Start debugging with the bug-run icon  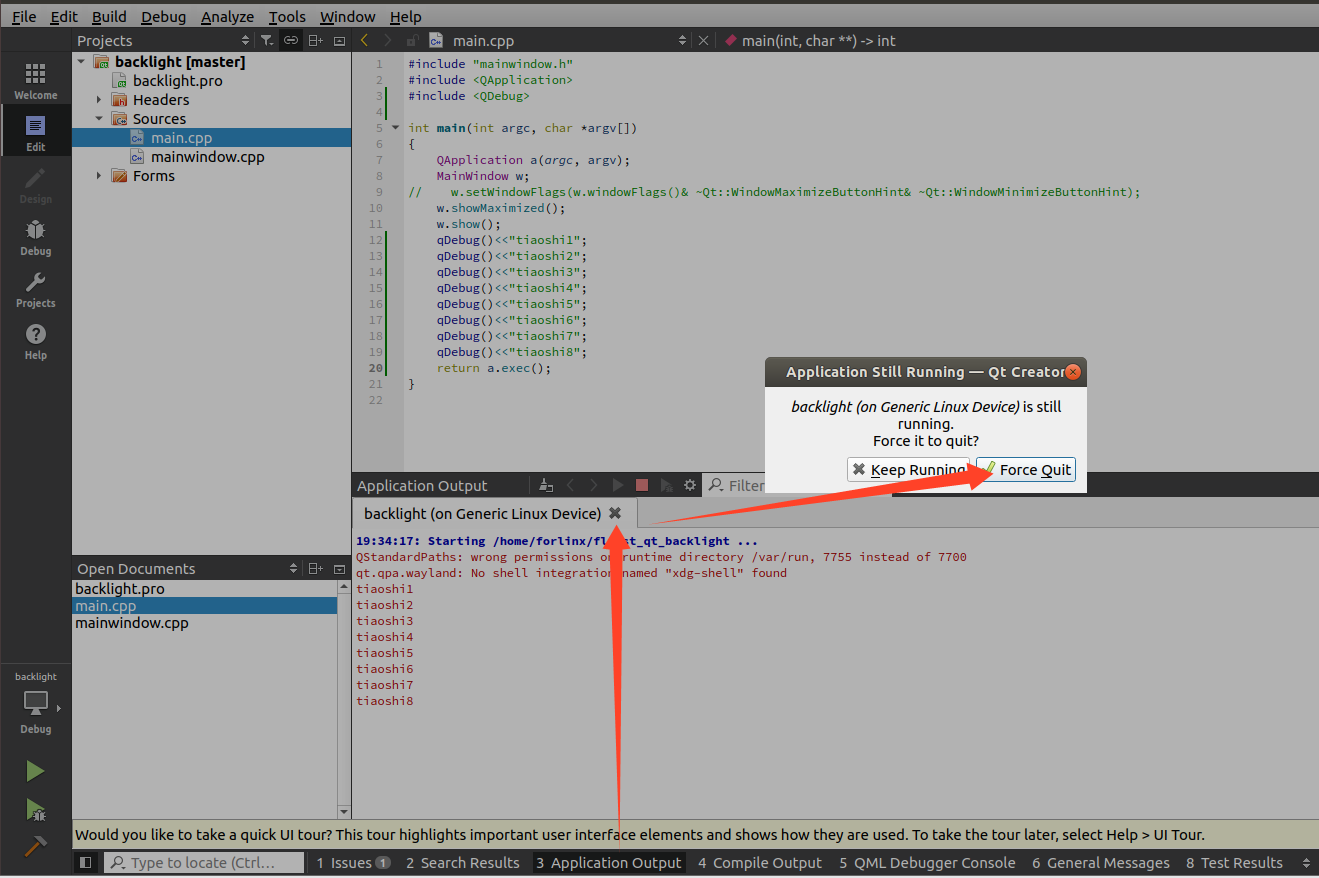[35, 809]
